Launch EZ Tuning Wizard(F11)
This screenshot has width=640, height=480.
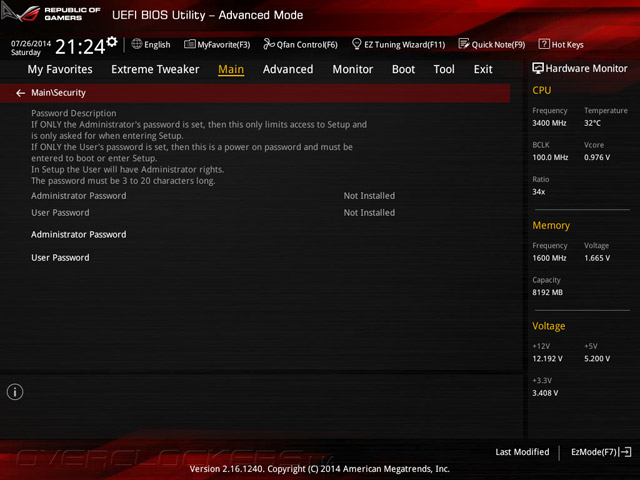(x=404, y=44)
